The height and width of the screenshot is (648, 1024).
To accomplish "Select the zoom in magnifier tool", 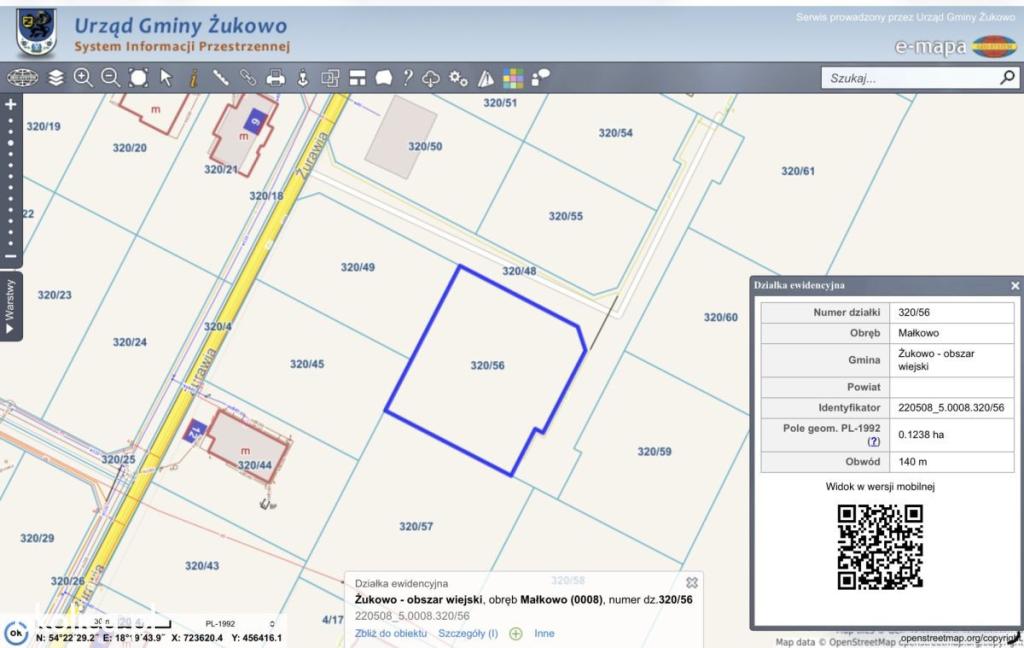I will click(x=83, y=78).
